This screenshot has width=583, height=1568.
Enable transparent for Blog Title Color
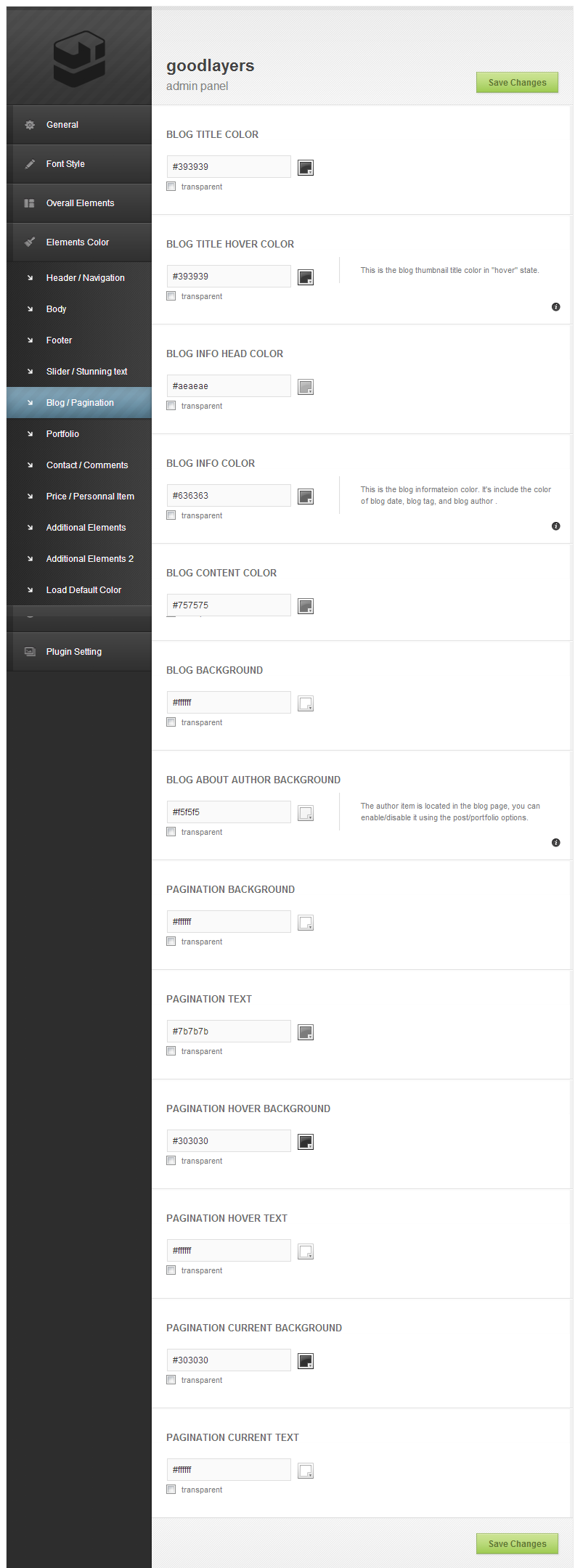(171, 187)
